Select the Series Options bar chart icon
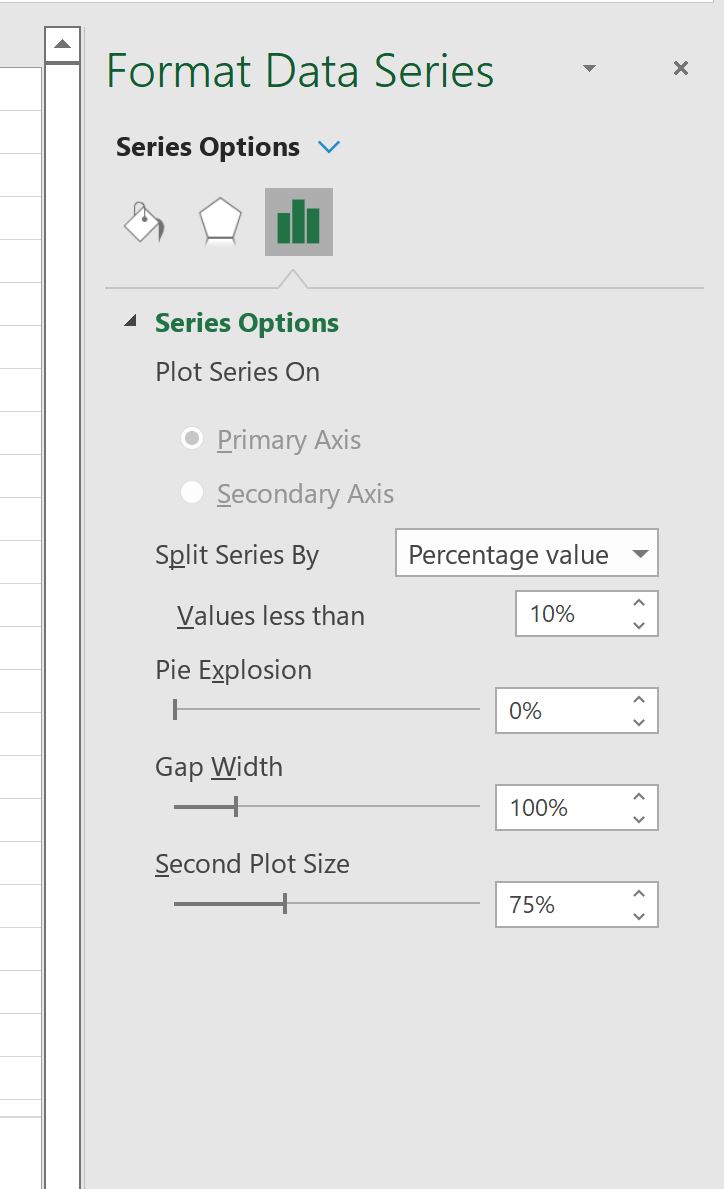Image resolution: width=724 pixels, height=1189 pixels. pos(299,222)
